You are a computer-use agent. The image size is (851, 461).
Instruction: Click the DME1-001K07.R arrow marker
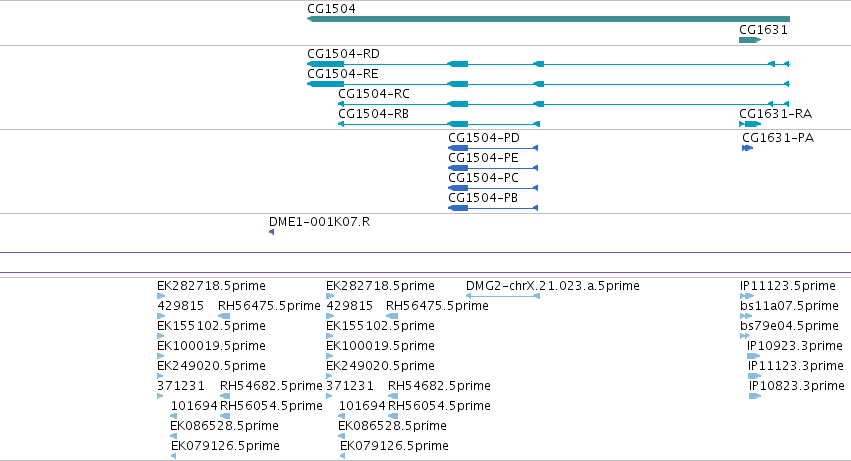271,232
